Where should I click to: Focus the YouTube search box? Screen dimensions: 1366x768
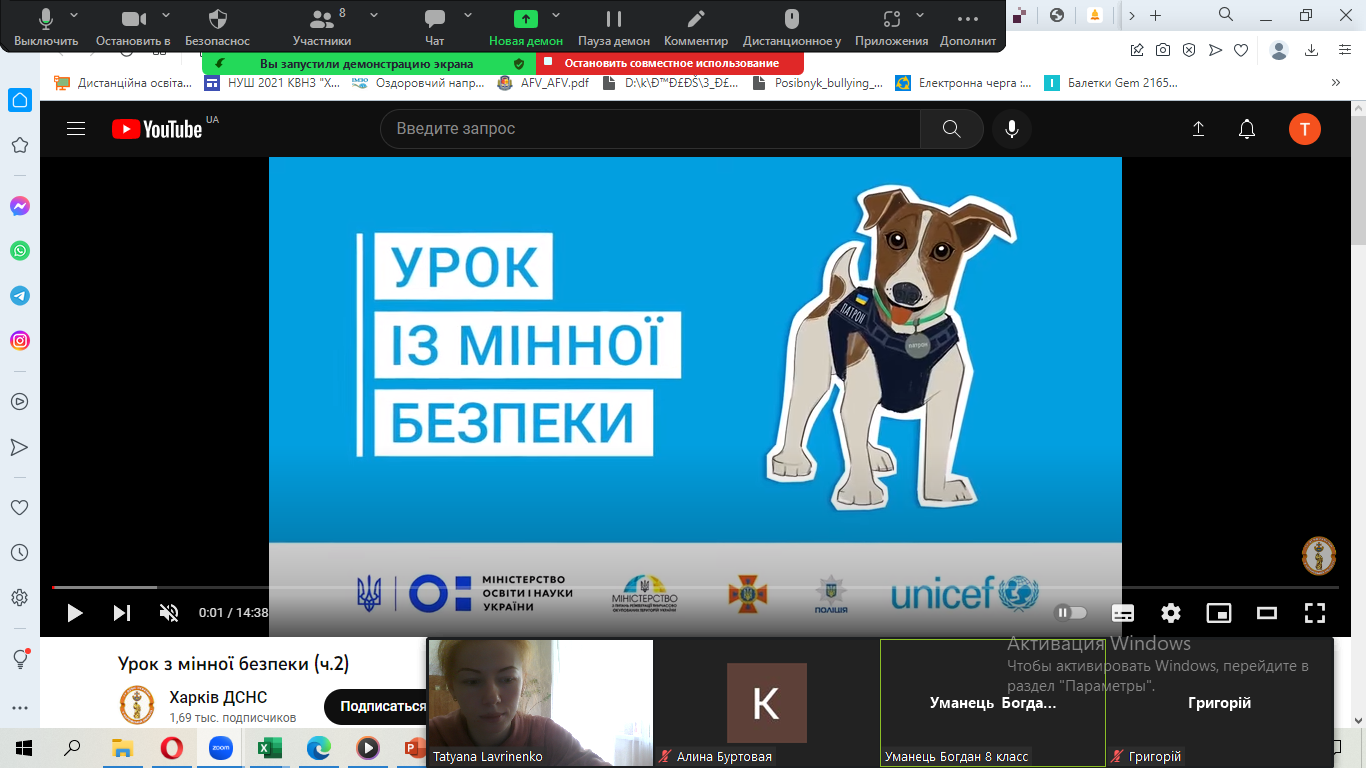pos(650,129)
